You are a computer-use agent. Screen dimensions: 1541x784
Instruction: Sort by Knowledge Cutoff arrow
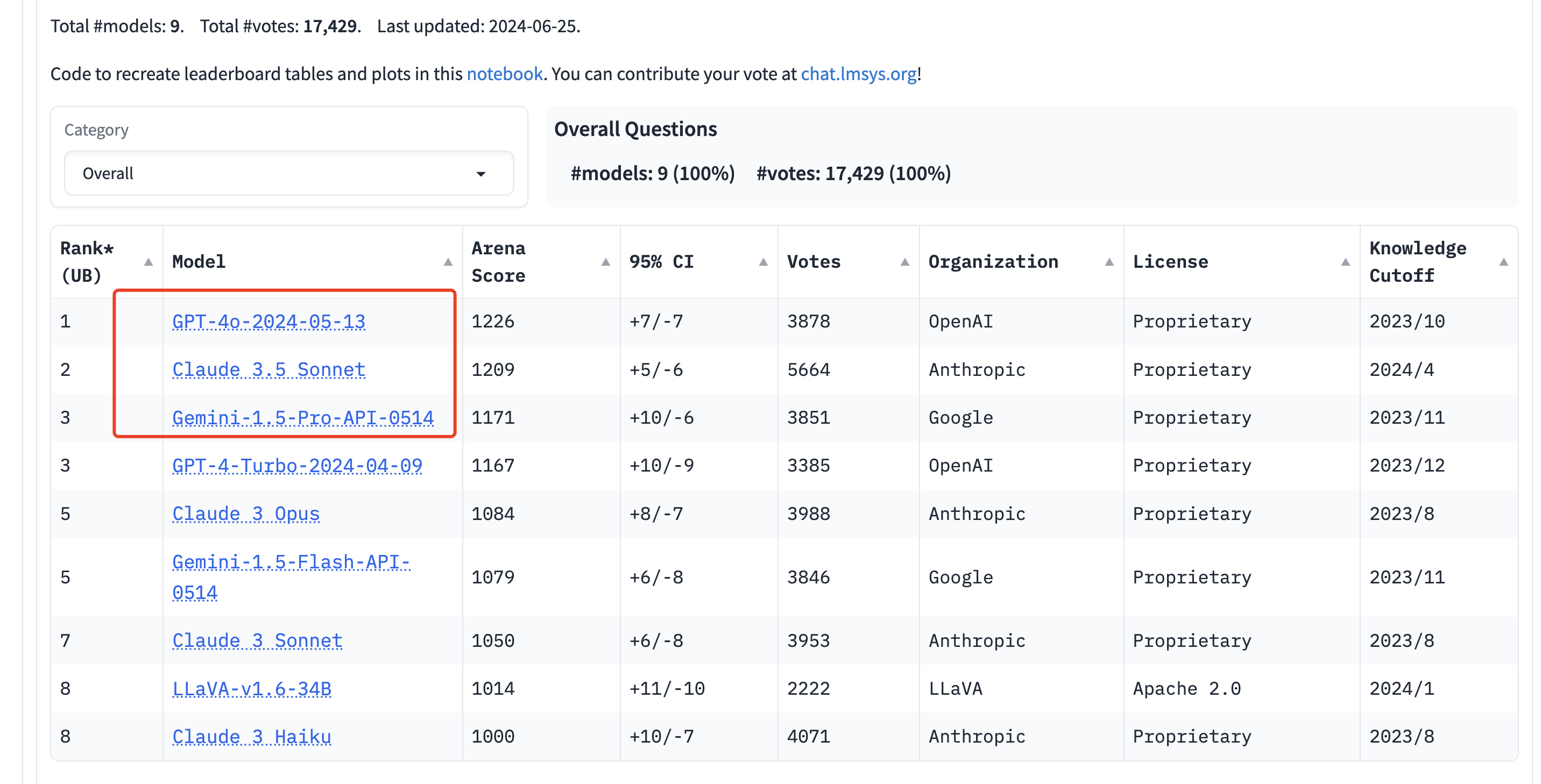tap(1503, 262)
